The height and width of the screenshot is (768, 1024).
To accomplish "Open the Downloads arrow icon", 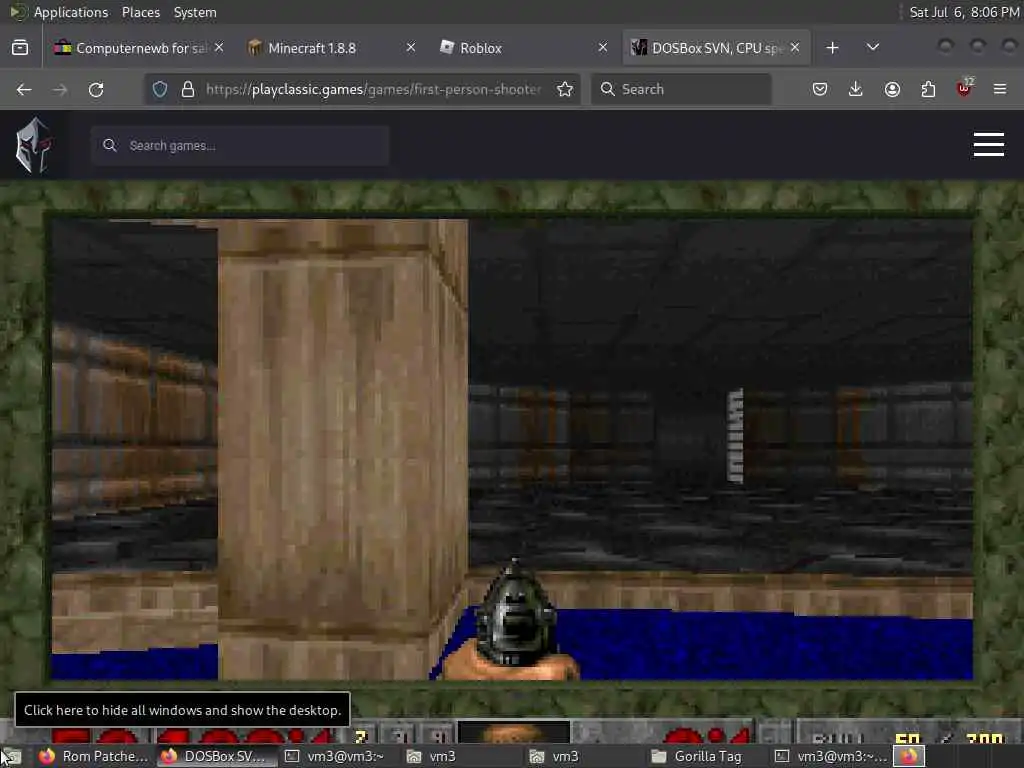I will tap(856, 89).
